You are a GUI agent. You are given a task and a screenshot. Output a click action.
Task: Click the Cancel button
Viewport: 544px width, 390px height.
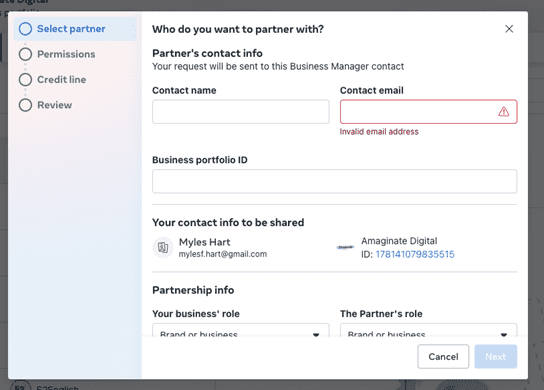pos(443,356)
